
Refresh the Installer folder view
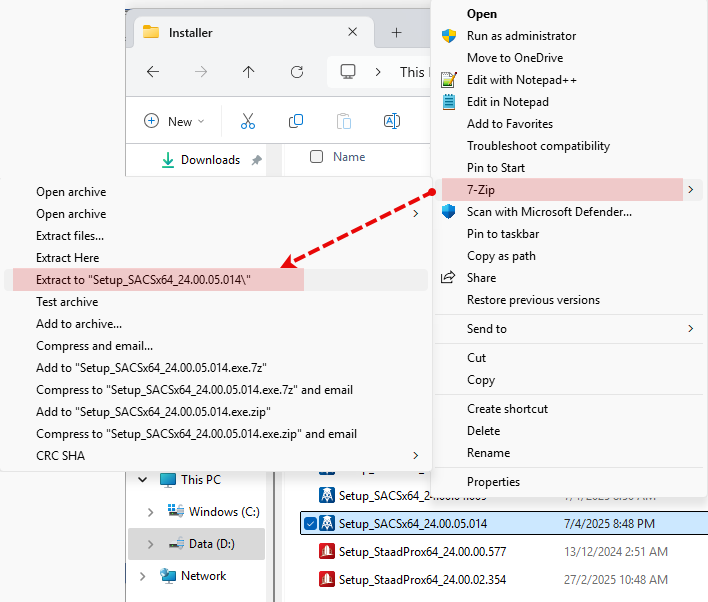tap(297, 71)
